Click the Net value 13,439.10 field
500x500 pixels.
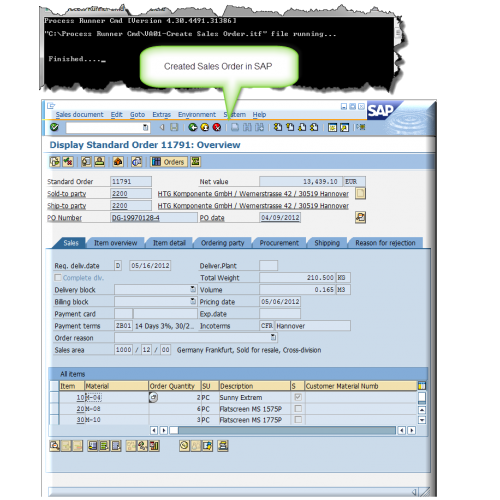[301, 181]
